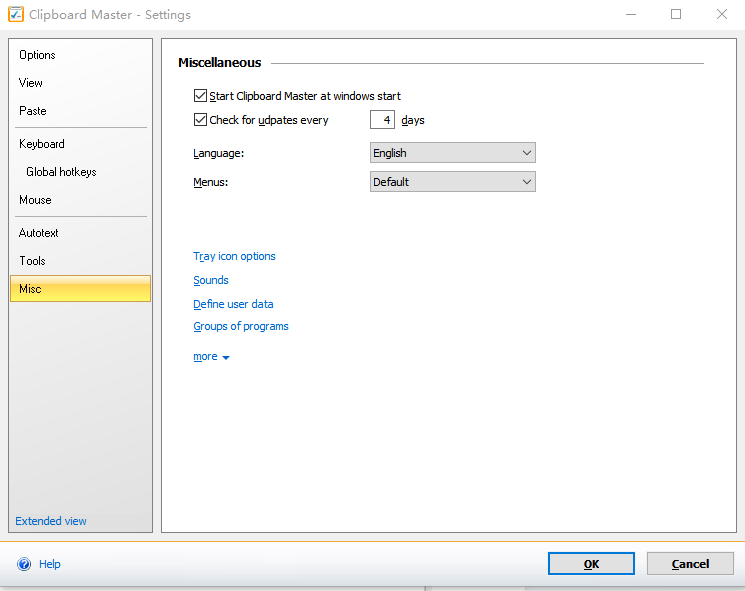
Task: Expand the more options arrow
Action: point(225,357)
